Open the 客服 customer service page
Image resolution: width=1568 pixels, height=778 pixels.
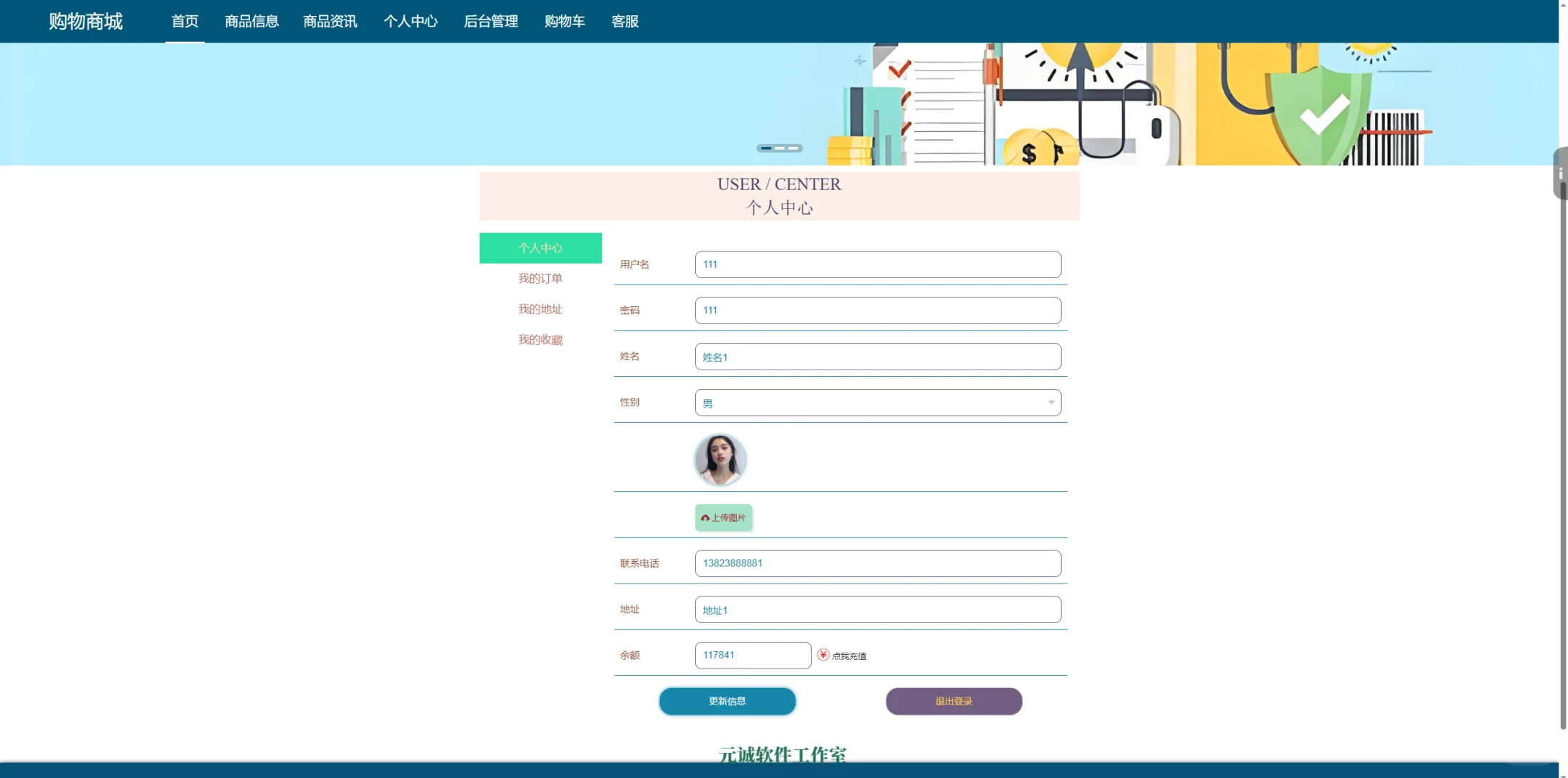624,21
